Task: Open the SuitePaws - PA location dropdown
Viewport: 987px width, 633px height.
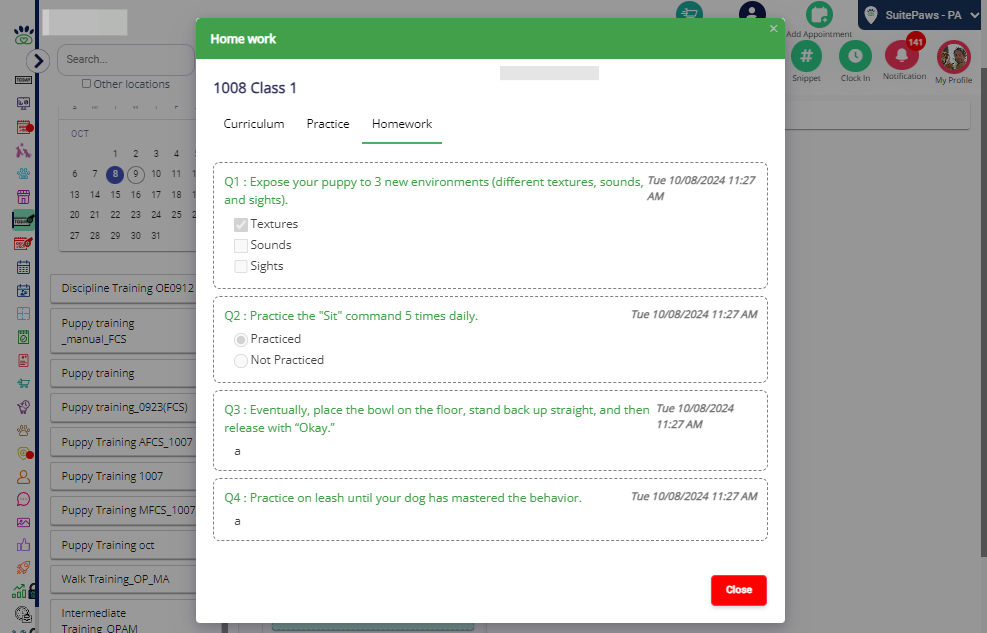Action: (922, 15)
